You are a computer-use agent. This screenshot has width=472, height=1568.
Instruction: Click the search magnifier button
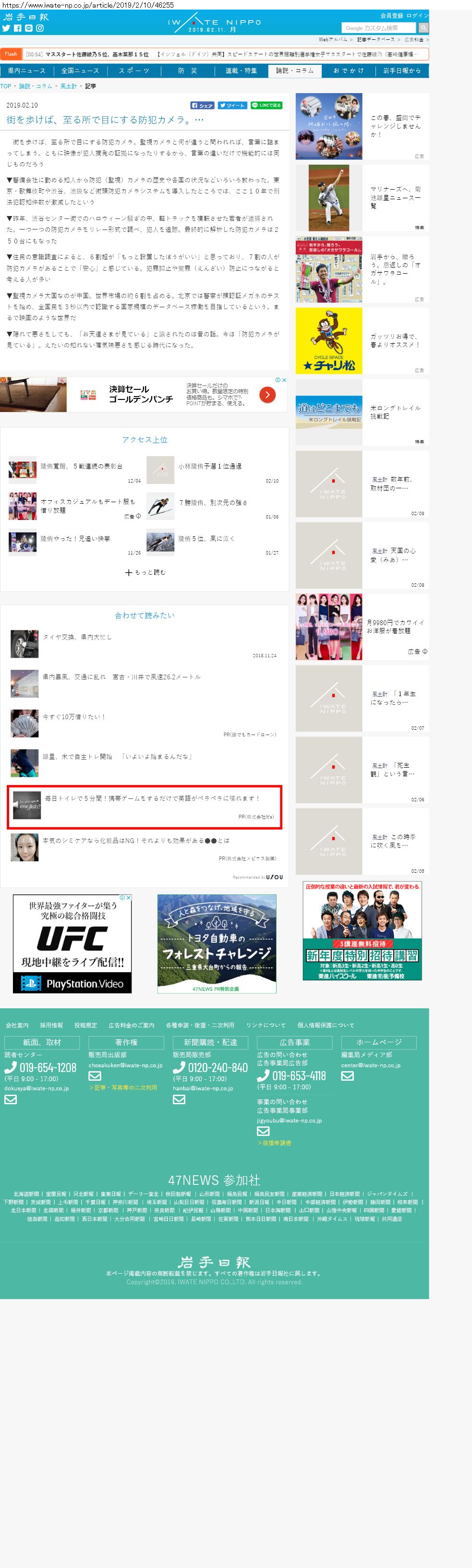[x=424, y=27]
